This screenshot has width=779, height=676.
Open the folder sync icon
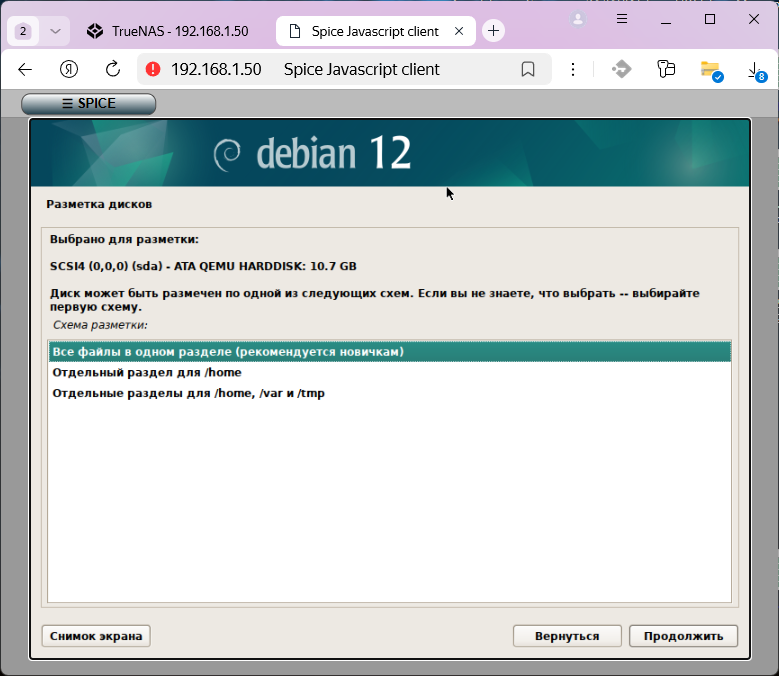711,71
